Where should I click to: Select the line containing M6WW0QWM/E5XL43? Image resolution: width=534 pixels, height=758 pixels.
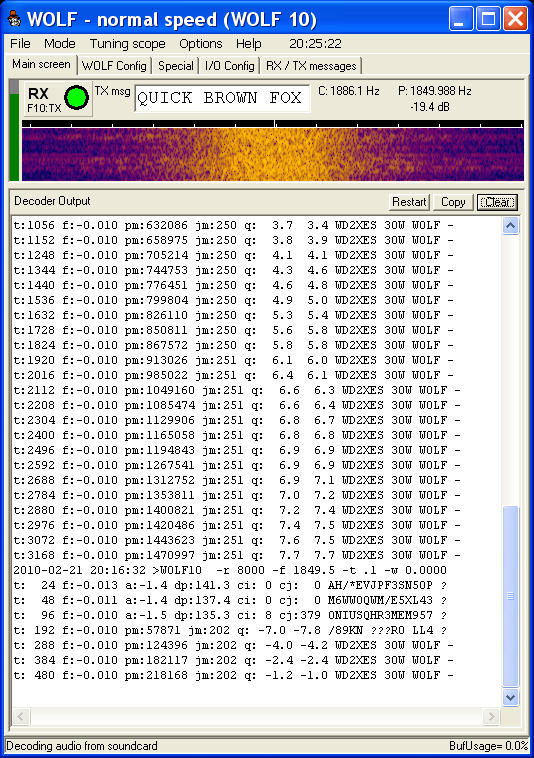(x=230, y=600)
